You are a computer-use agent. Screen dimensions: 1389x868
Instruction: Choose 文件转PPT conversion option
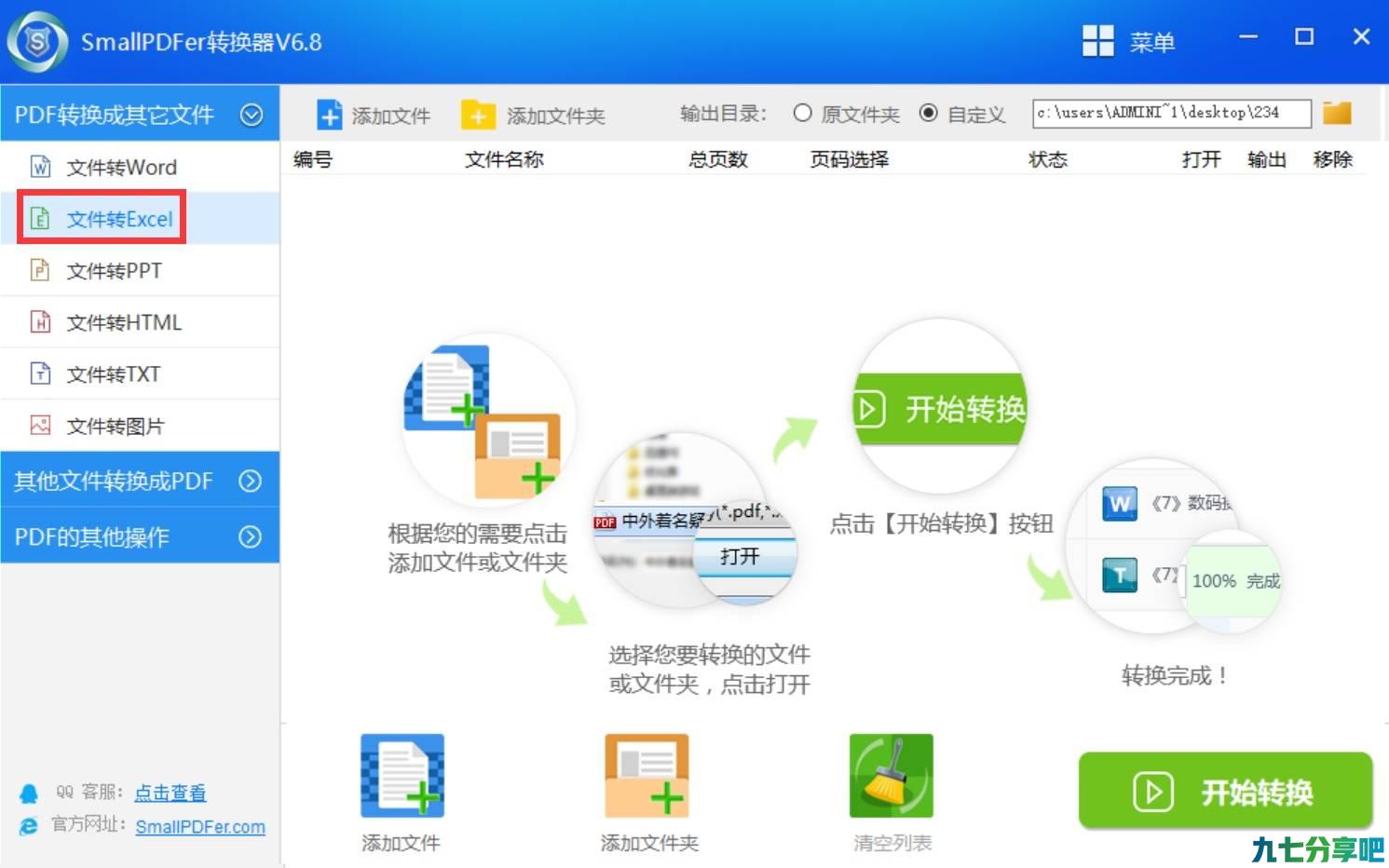(140, 270)
